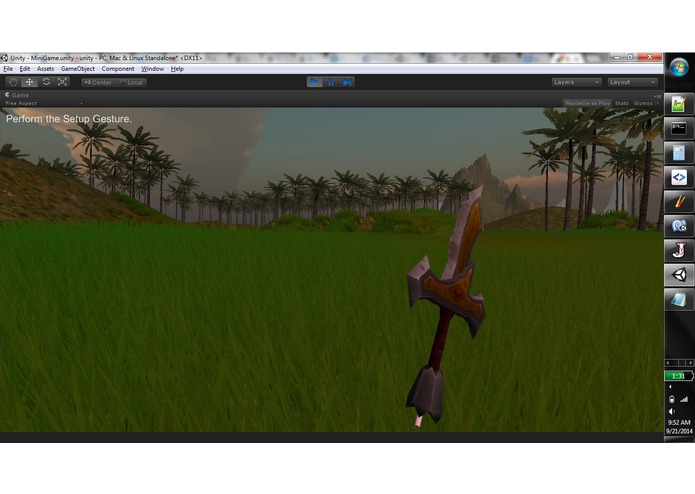695x494 pixels.
Task: Toggle pivot mode Center button
Action: click(x=98, y=82)
